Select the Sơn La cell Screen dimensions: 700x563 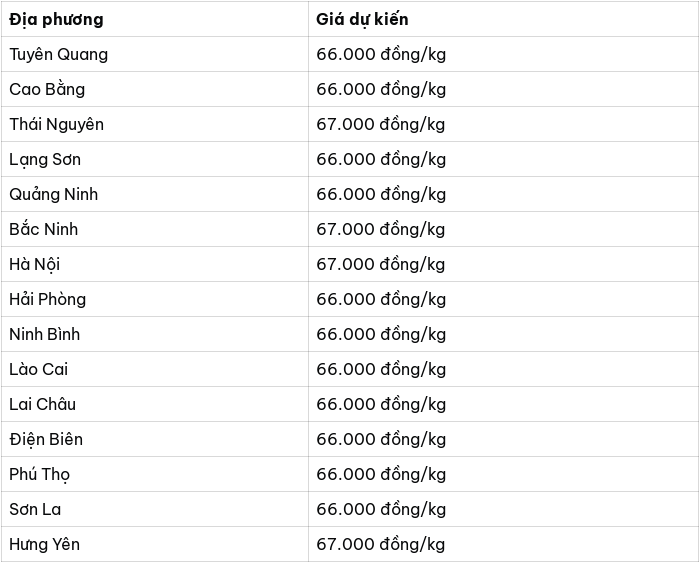point(154,509)
